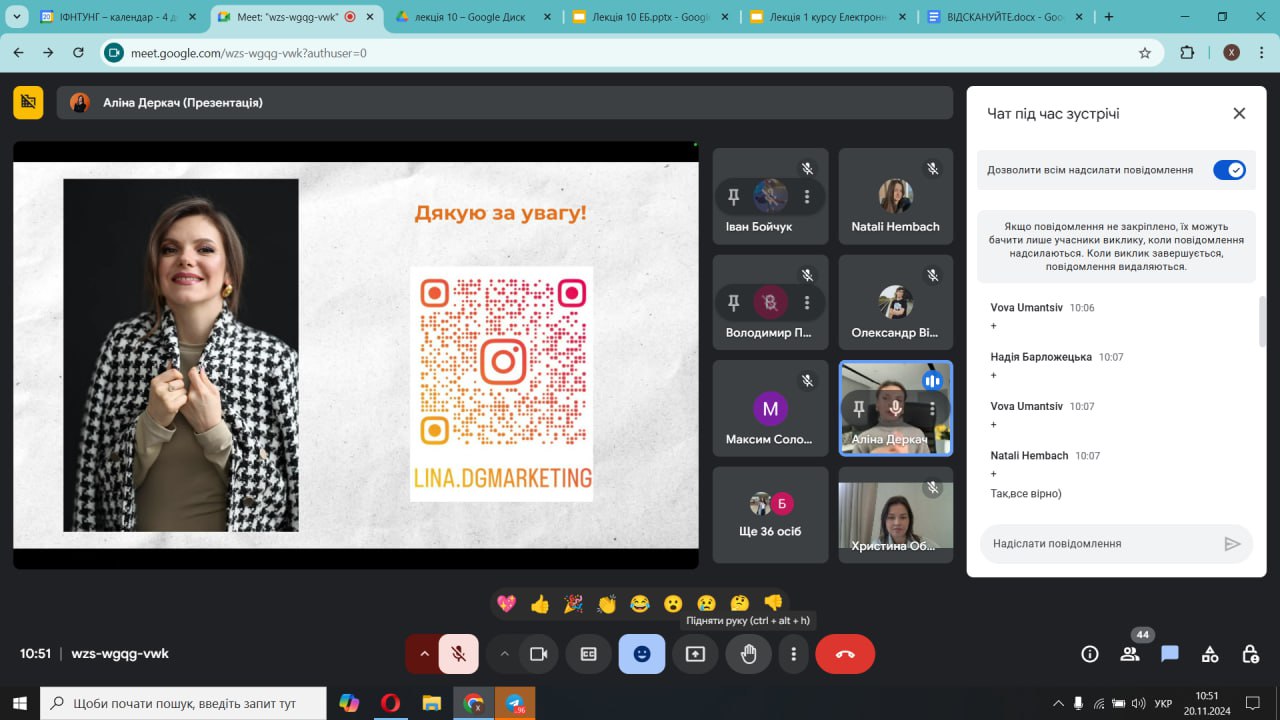Open the emoji reactions button
1280x720 pixels.
642,654
